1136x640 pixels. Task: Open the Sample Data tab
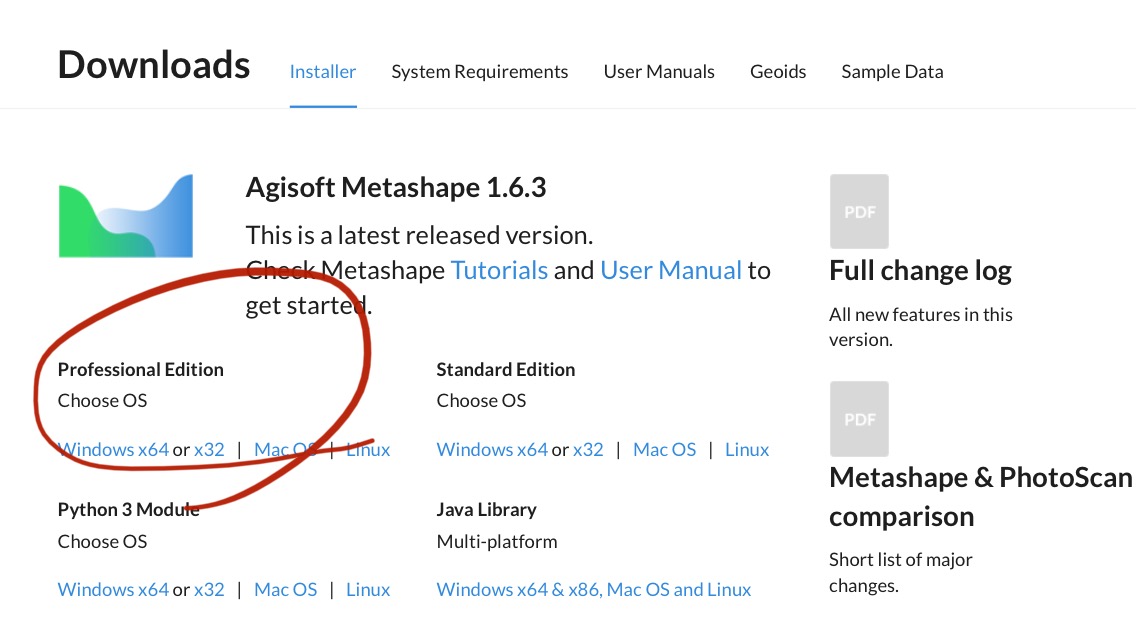(x=892, y=72)
